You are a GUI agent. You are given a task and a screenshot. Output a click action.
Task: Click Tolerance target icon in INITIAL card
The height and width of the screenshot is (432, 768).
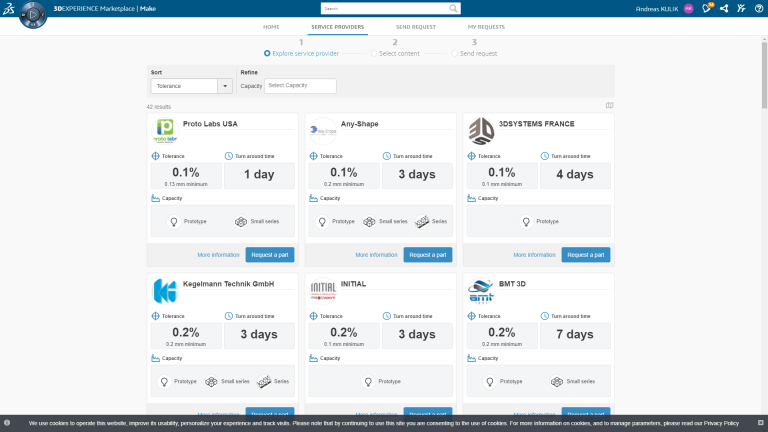pos(313,316)
